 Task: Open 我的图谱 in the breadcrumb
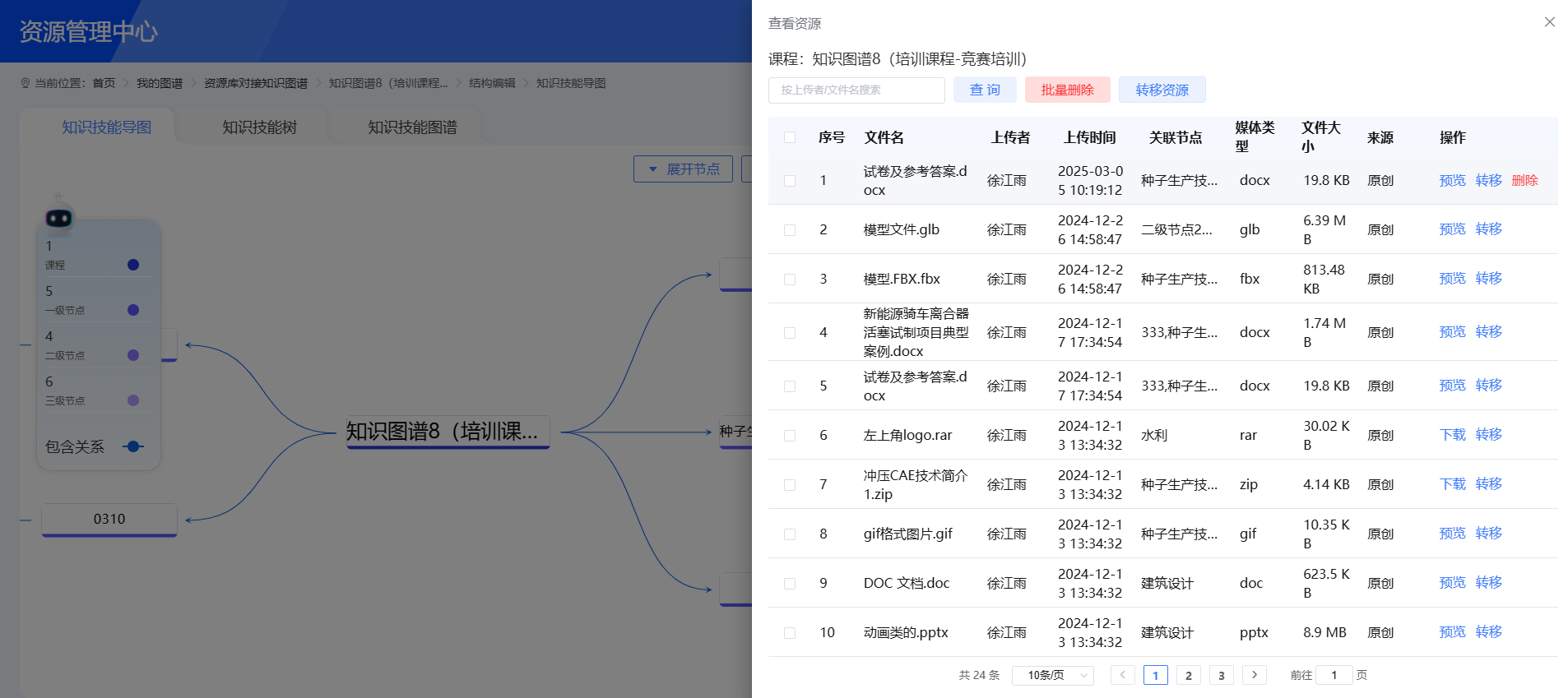pos(160,83)
